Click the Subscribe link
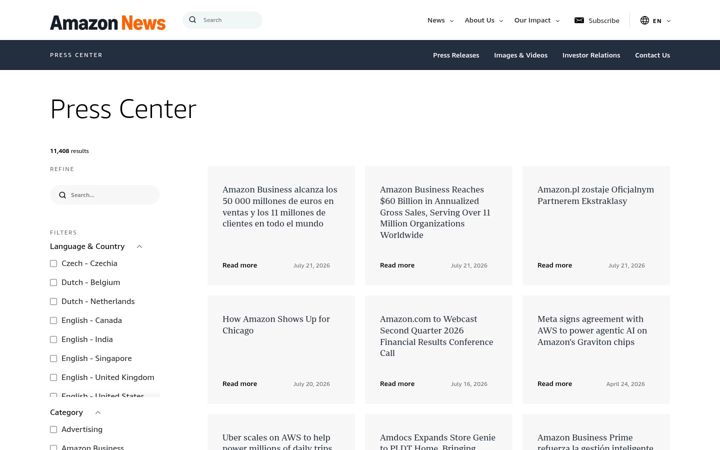The width and height of the screenshot is (720, 450). 603,21
